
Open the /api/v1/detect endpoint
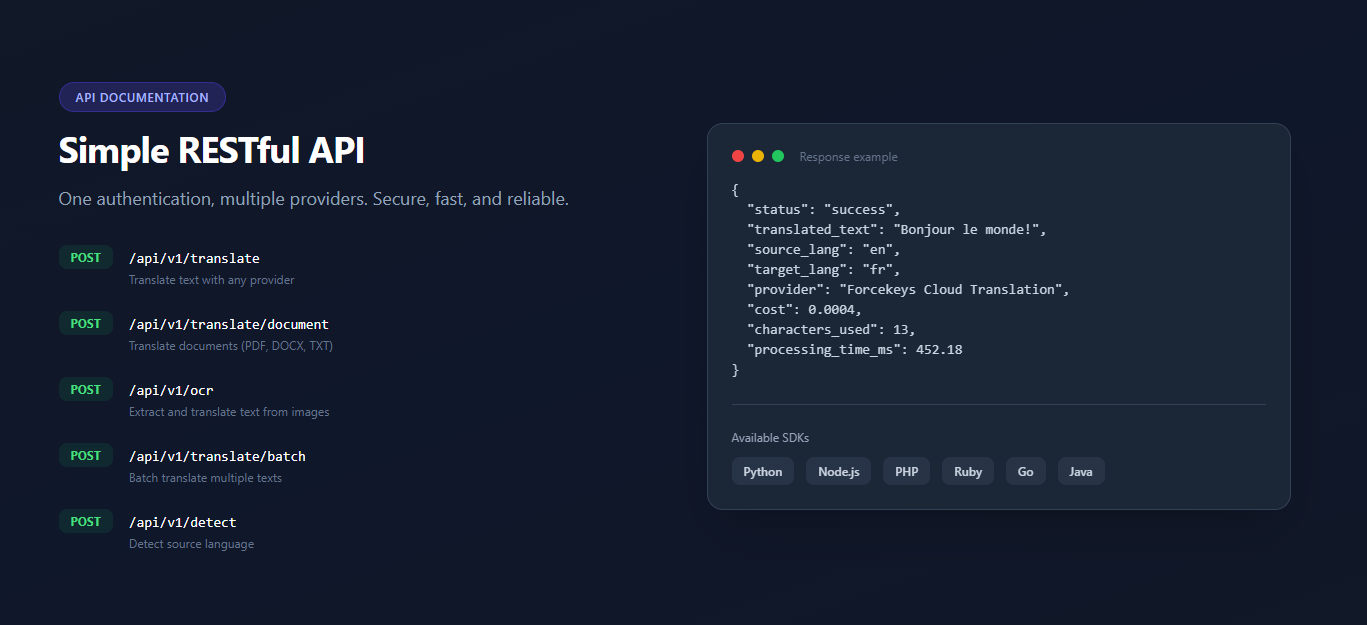(x=183, y=523)
